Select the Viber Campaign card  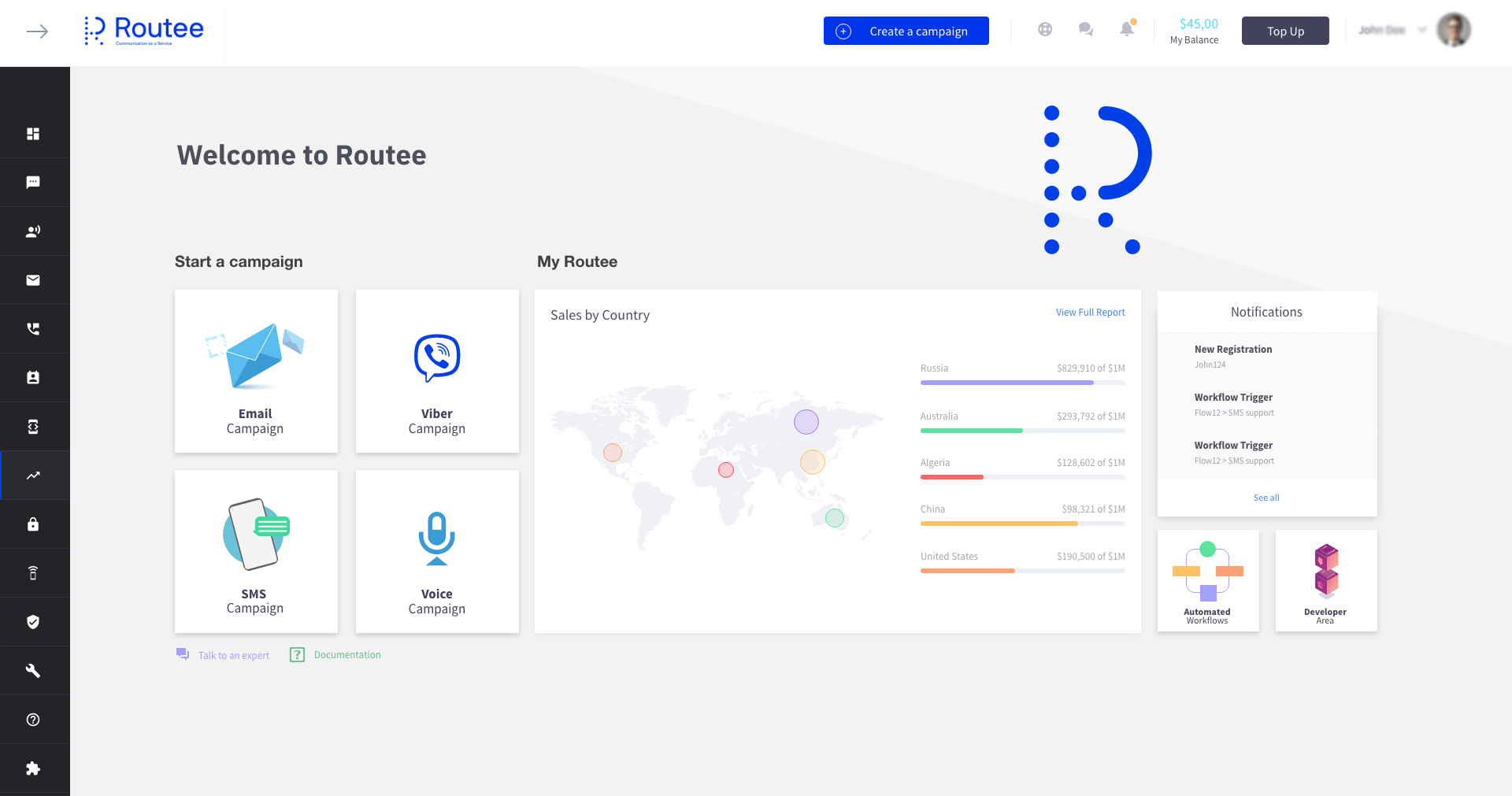coord(437,371)
